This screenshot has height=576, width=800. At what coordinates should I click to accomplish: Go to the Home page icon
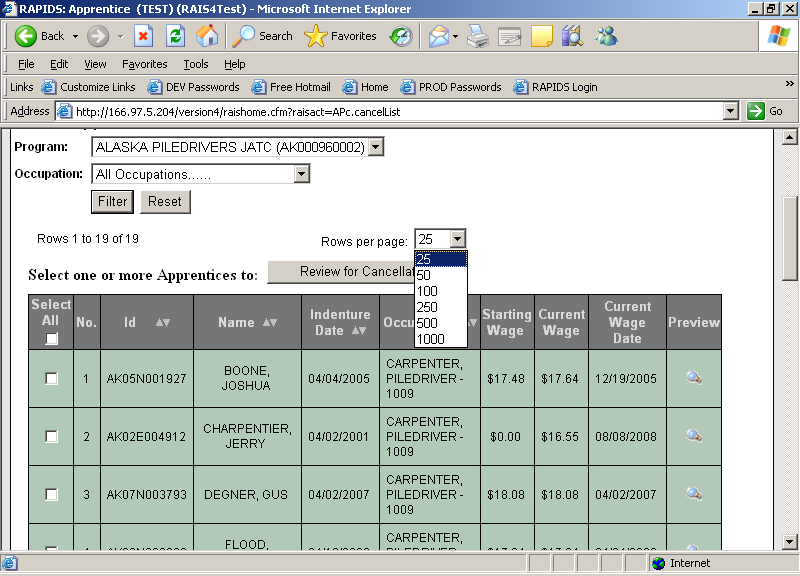pos(207,36)
